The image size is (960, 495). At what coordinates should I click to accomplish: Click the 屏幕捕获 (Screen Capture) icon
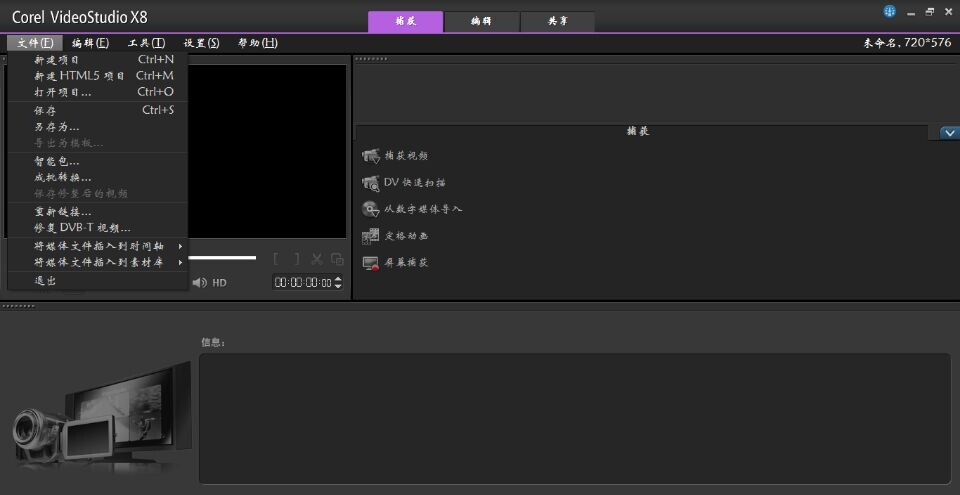371,263
